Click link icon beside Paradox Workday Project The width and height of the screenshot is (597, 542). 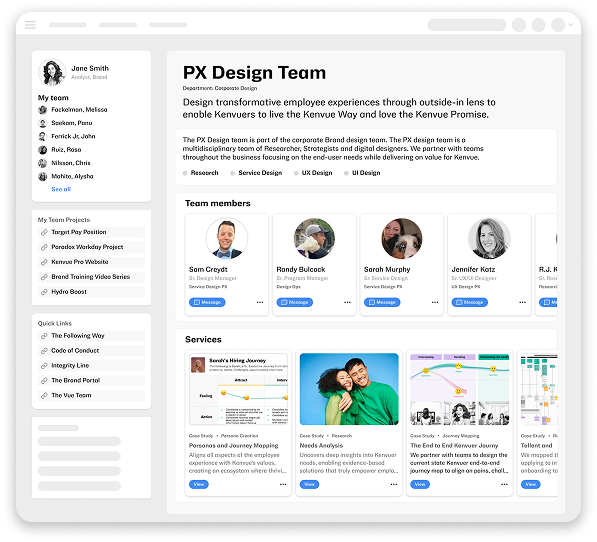click(44, 247)
